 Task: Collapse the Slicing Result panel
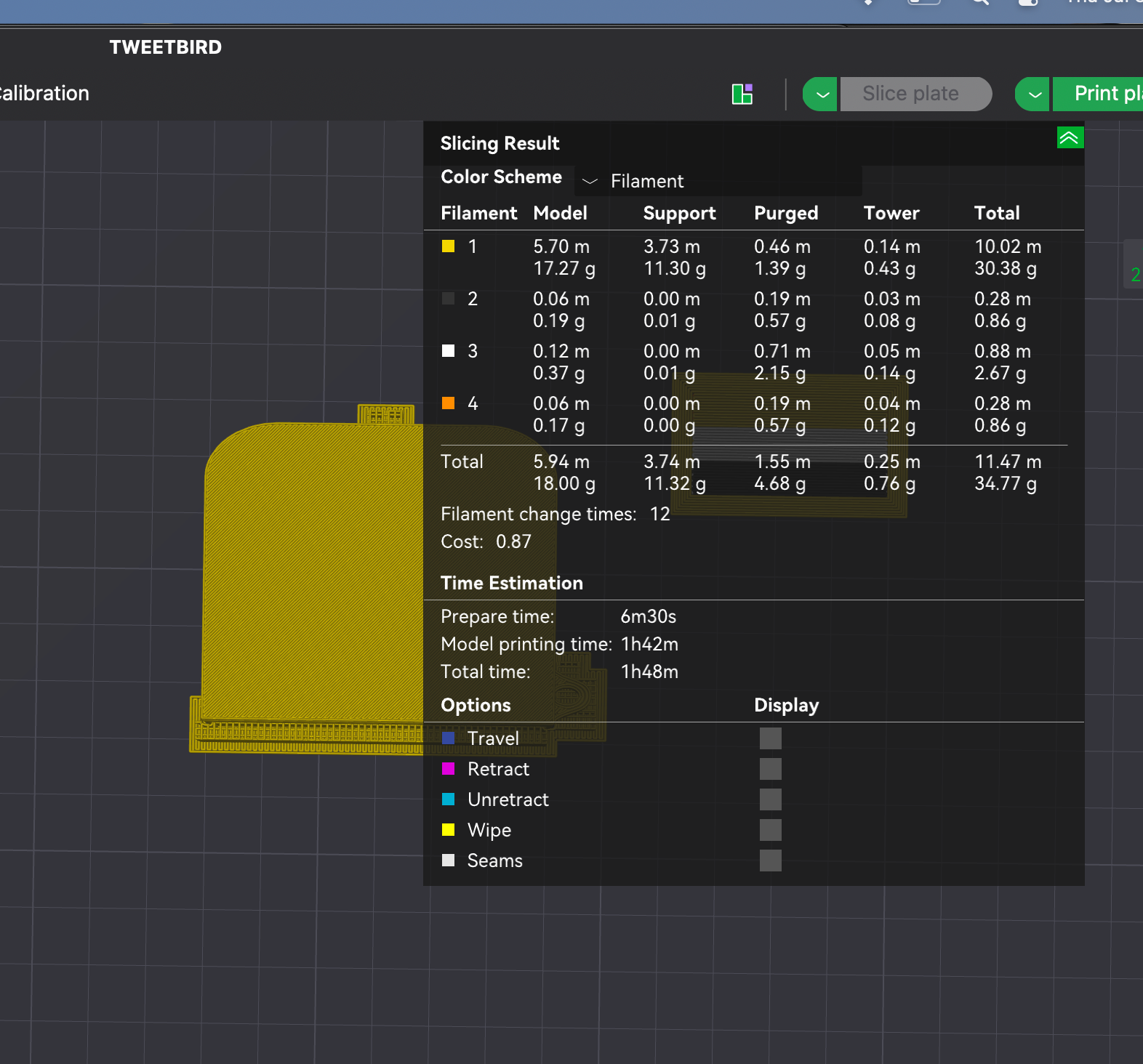[x=1070, y=137]
